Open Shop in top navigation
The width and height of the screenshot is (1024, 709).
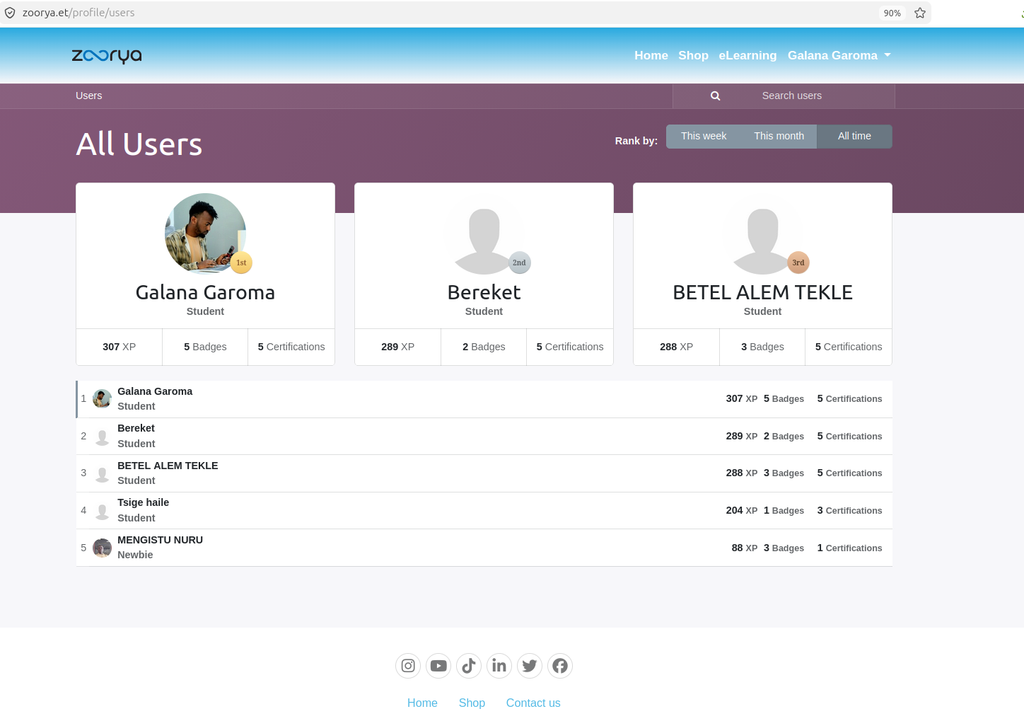(x=693, y=55)
